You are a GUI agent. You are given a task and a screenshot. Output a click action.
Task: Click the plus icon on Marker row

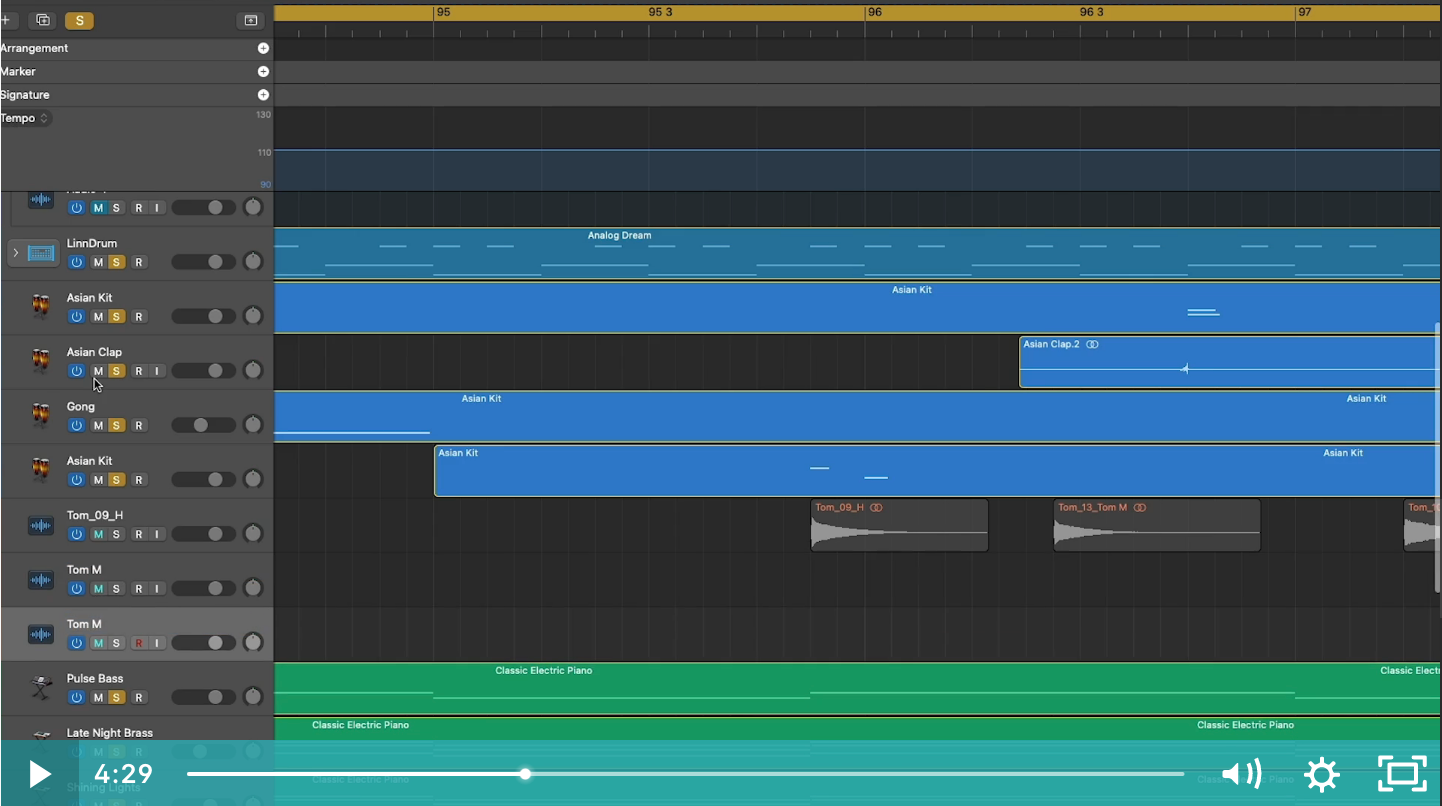click(x=263, y=71)
